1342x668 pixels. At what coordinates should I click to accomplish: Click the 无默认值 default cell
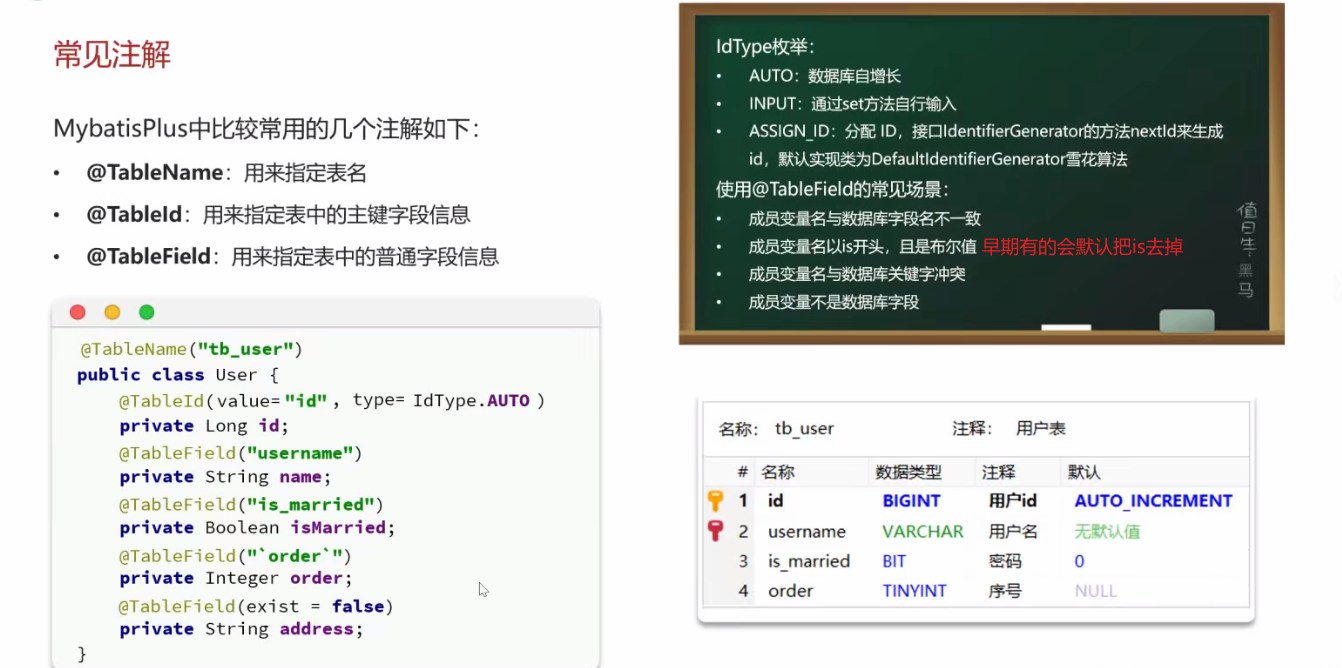coord(1107,532)
